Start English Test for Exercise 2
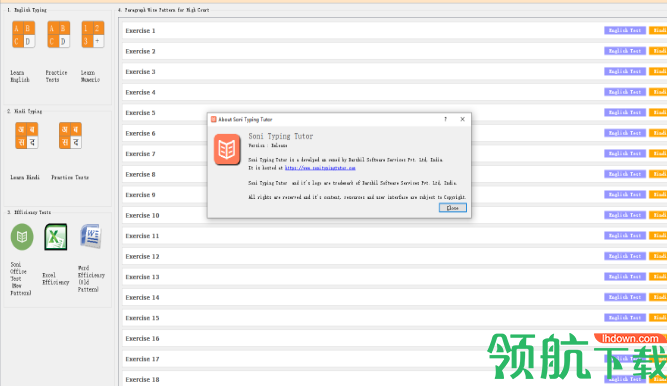Image resolution: width=667 pixels, height=386 pixels. pyautogui.click(x=625, y=51)
